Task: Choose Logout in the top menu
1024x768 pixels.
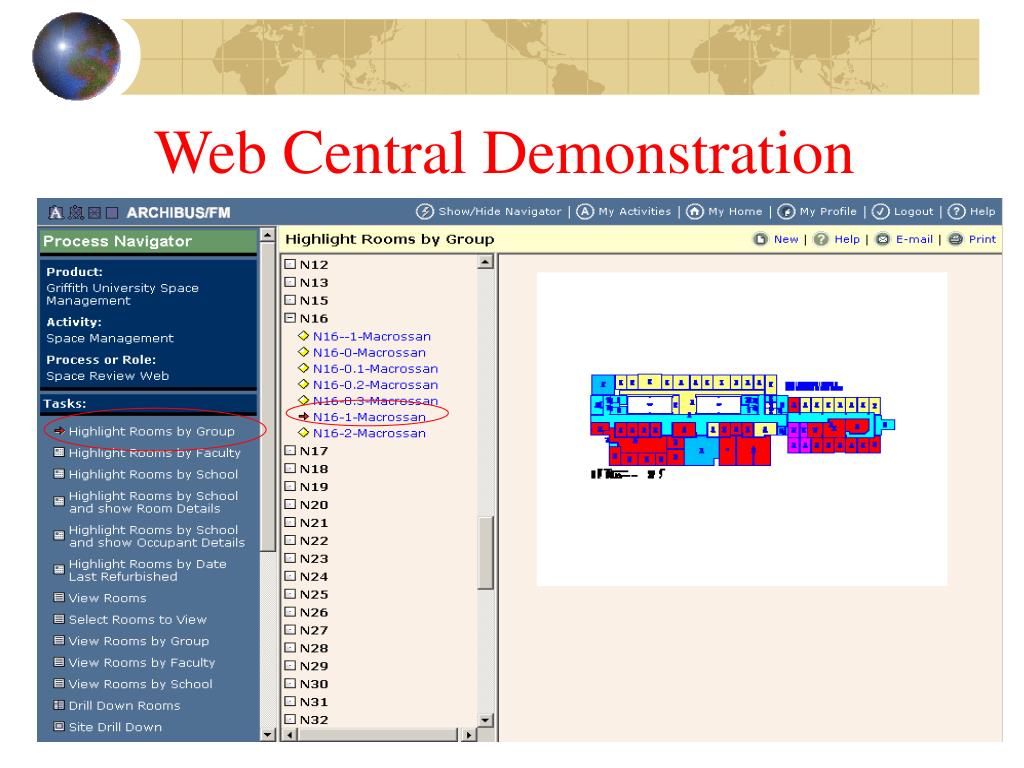Action: pos(914,212)
